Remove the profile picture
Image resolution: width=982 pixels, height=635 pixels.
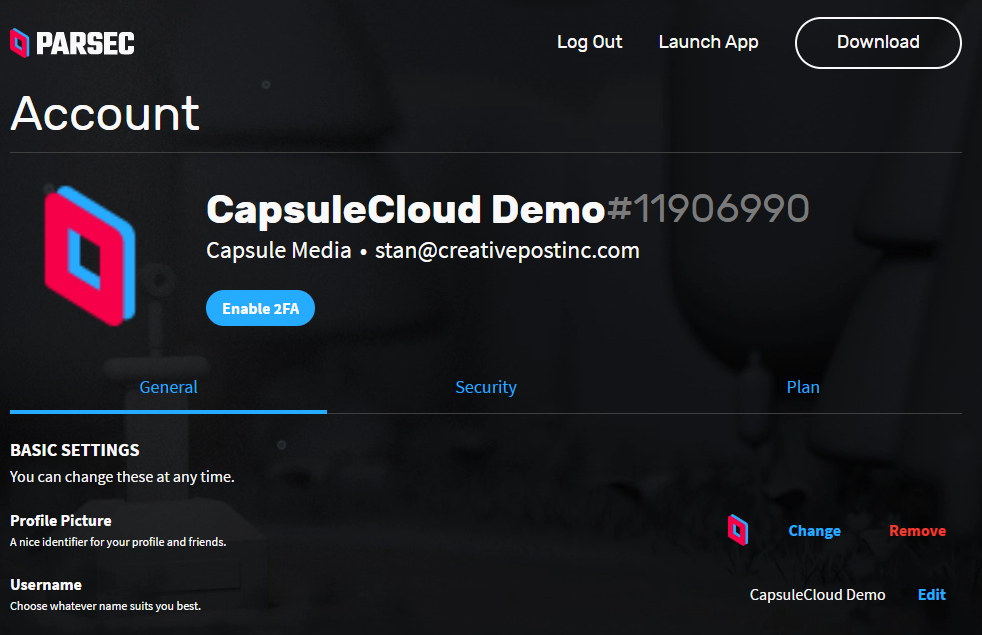click(x=917, y=531)
